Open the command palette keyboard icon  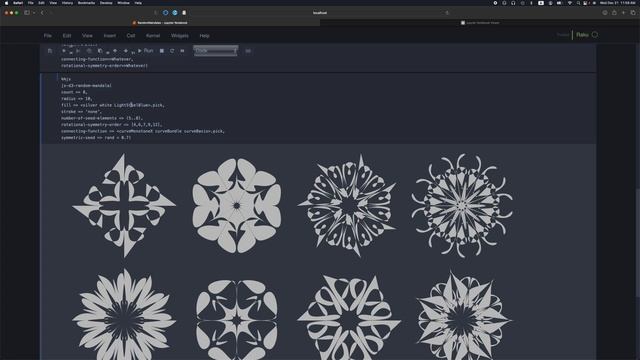[248, 51]
